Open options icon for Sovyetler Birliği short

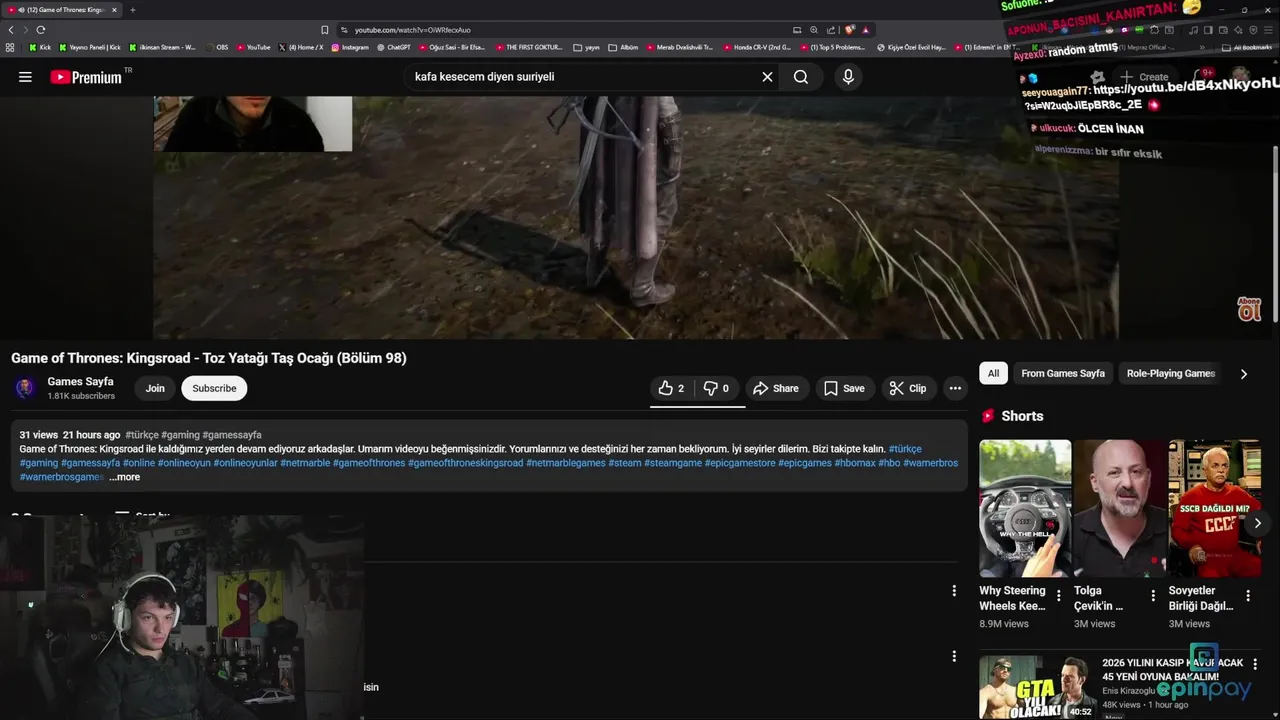click(1247, 597)
